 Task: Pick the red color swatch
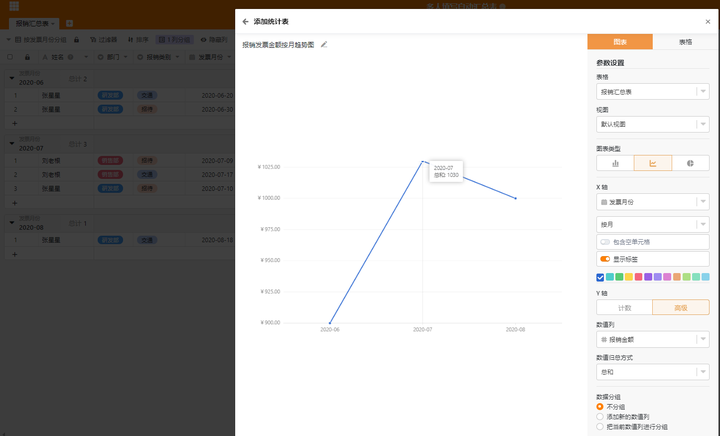tap(638, 277)
